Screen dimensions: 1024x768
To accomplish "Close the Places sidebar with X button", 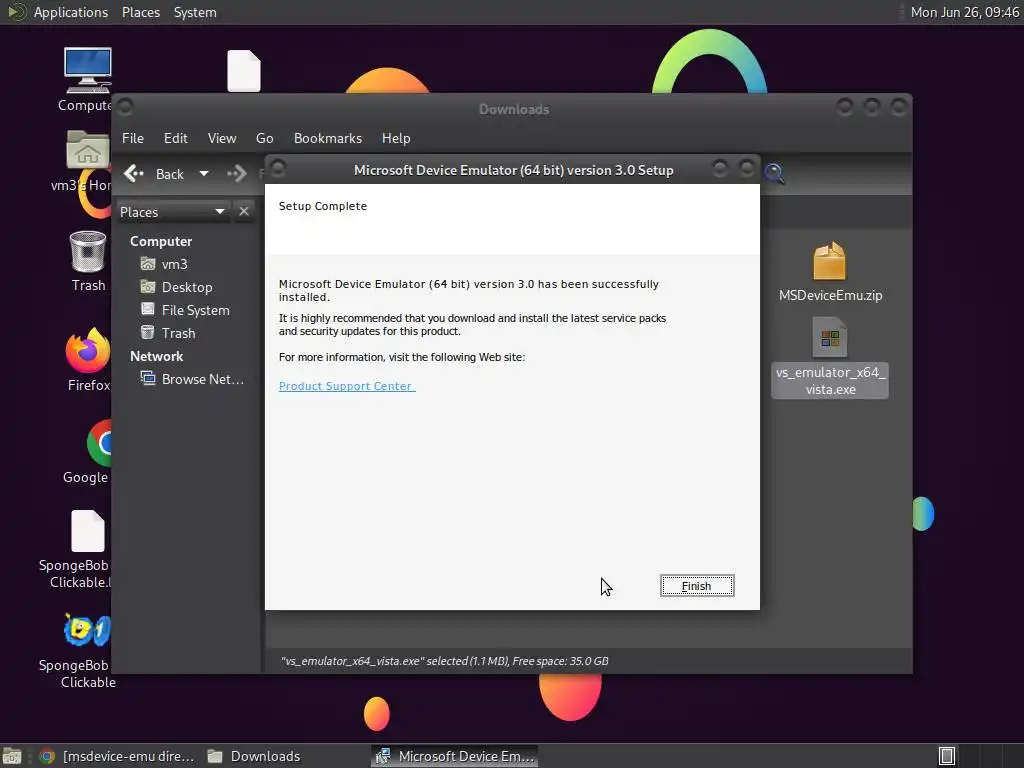I will (x=244, y=212).
